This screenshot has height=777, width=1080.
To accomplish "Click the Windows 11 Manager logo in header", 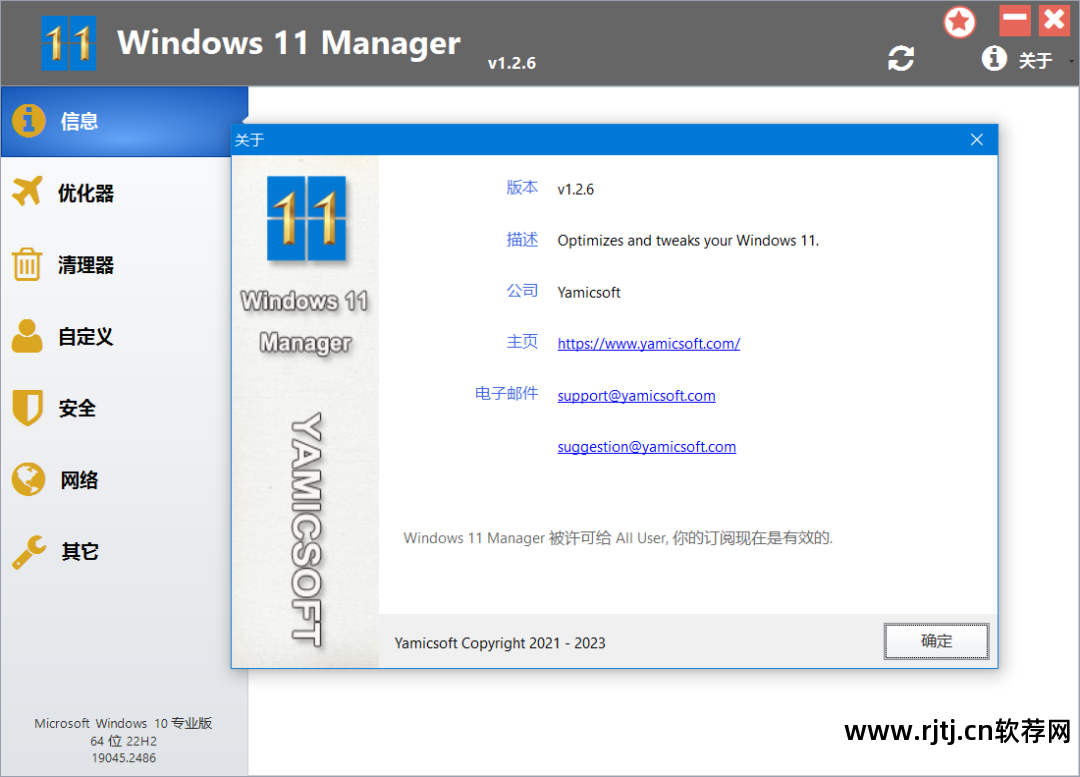I will [x=68, y=43].
